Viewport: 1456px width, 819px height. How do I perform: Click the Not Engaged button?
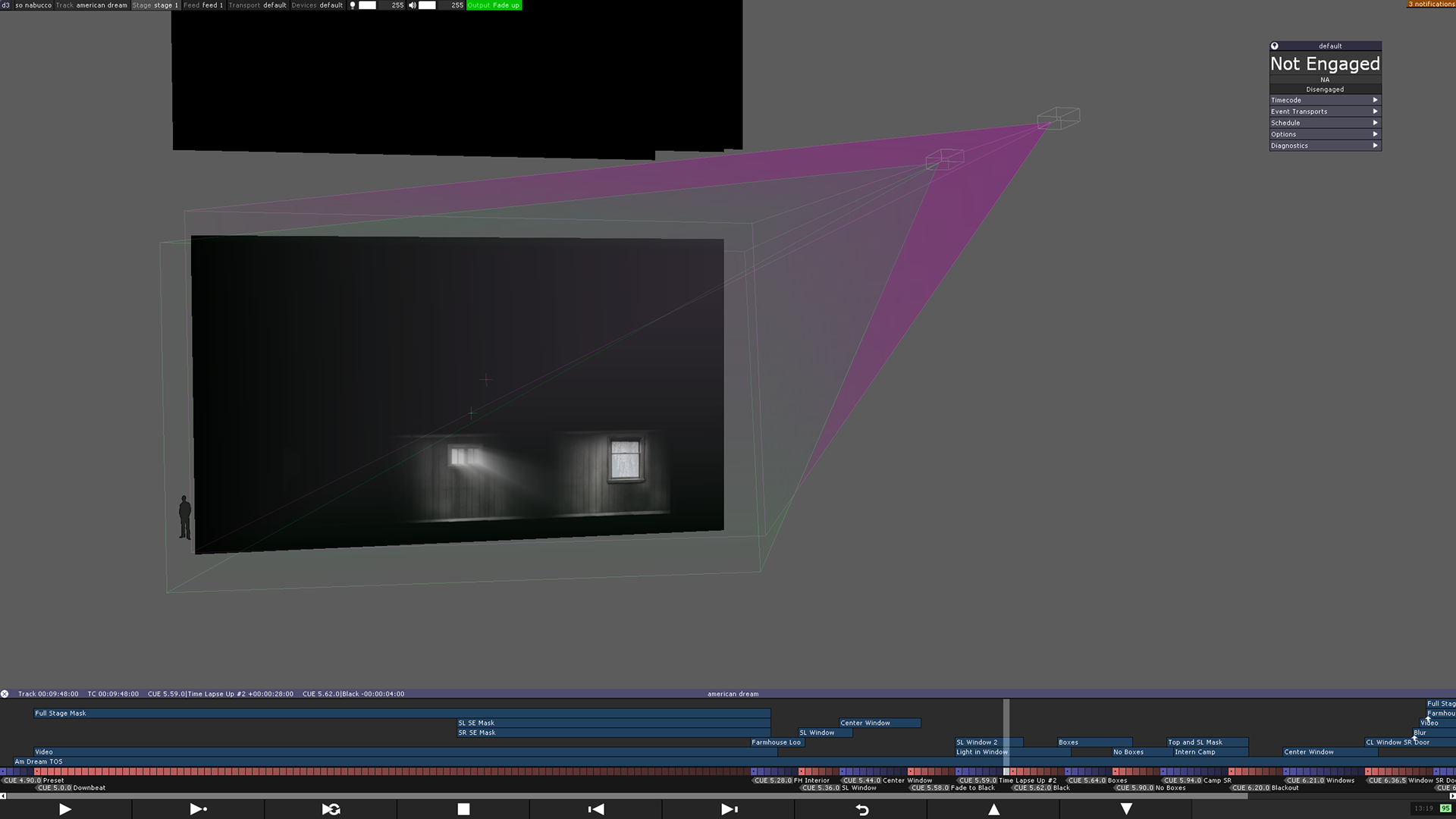point(1325,64)
